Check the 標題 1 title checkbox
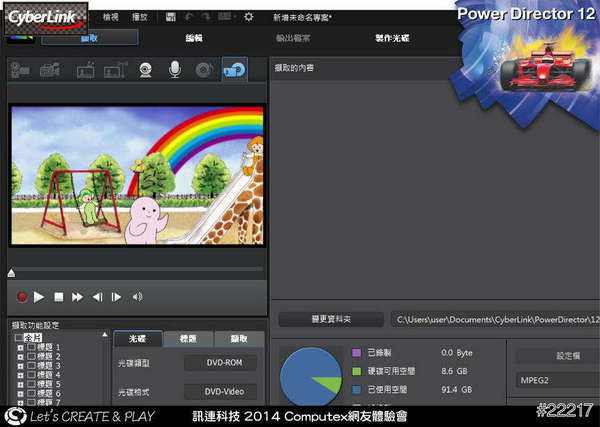The height and width of the screenshot is (427, 600). 31,347
